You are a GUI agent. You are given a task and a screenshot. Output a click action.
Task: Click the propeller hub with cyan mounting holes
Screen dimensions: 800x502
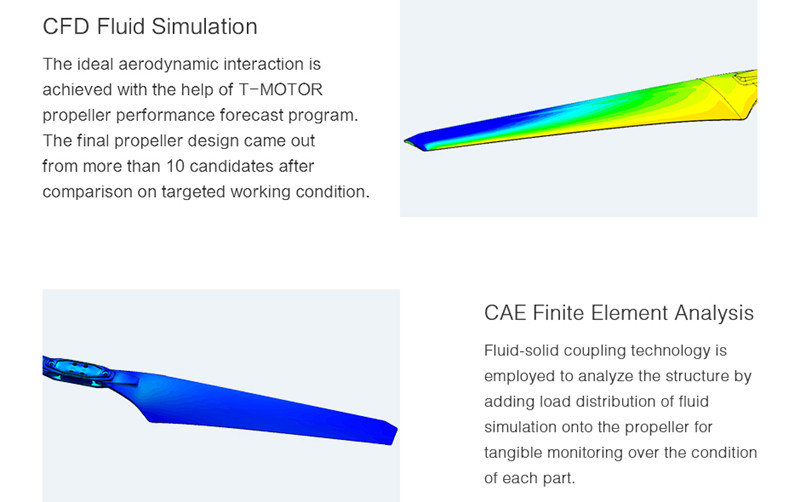(x=76, y=366)
